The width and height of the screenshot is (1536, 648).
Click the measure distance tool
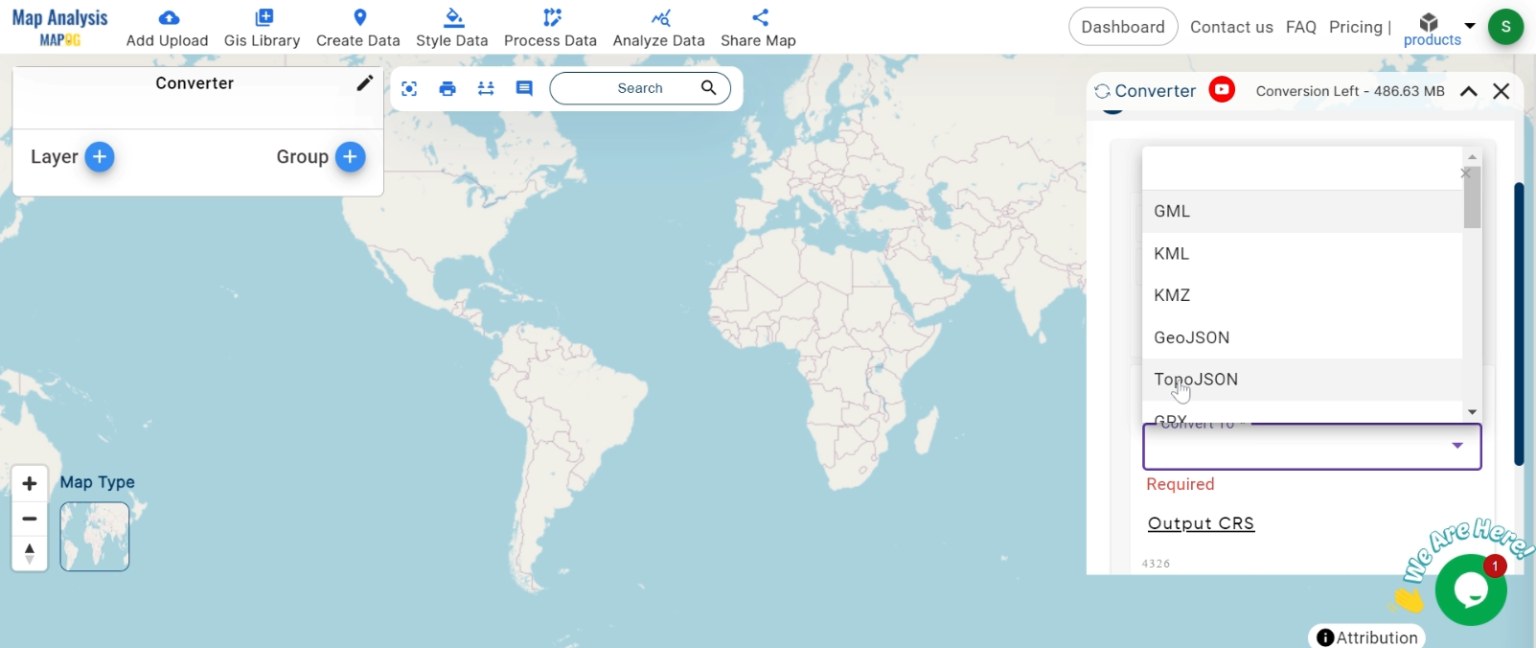[x=485, y=88]
